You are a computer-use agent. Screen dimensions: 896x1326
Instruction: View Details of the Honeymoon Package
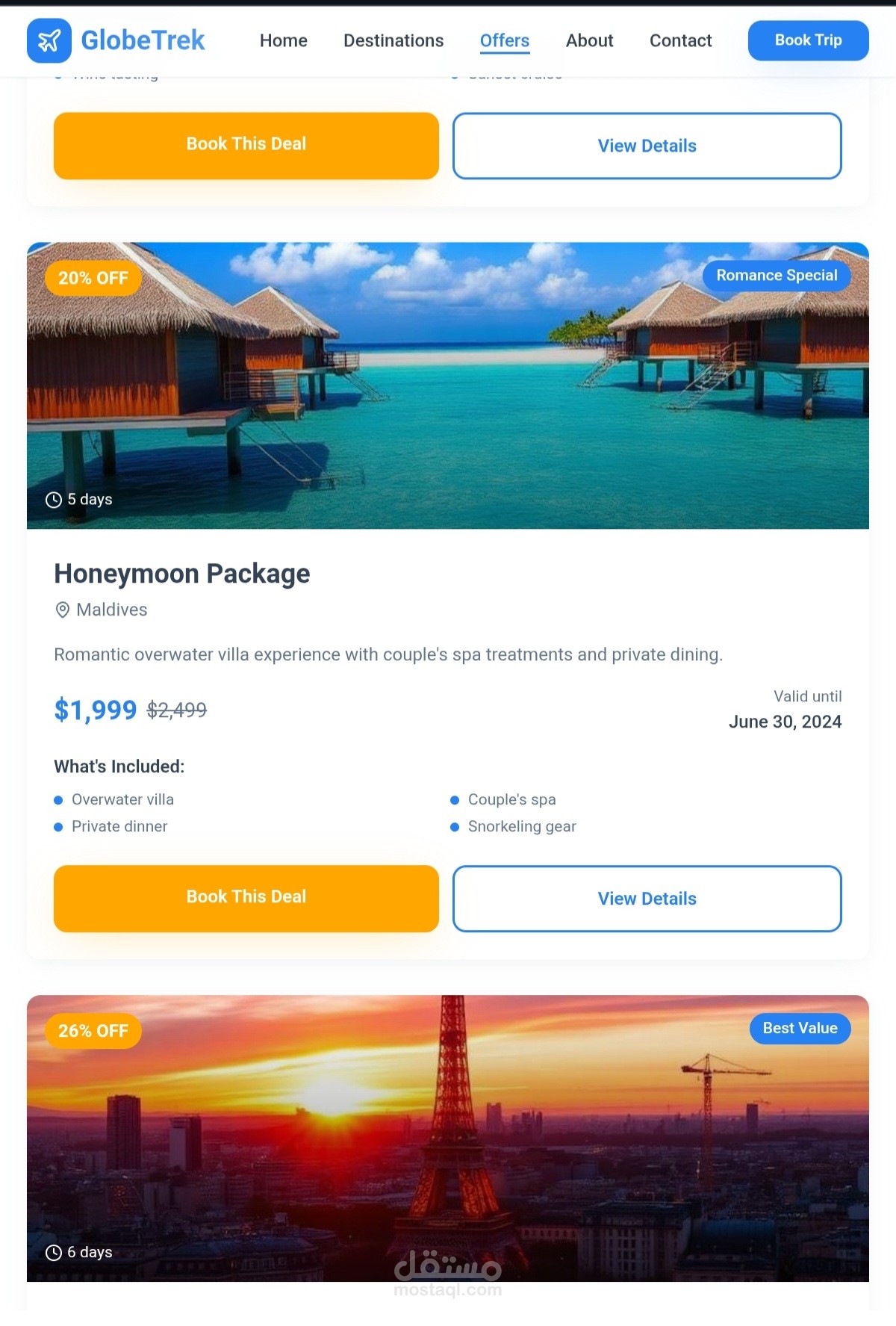[647, 899]
